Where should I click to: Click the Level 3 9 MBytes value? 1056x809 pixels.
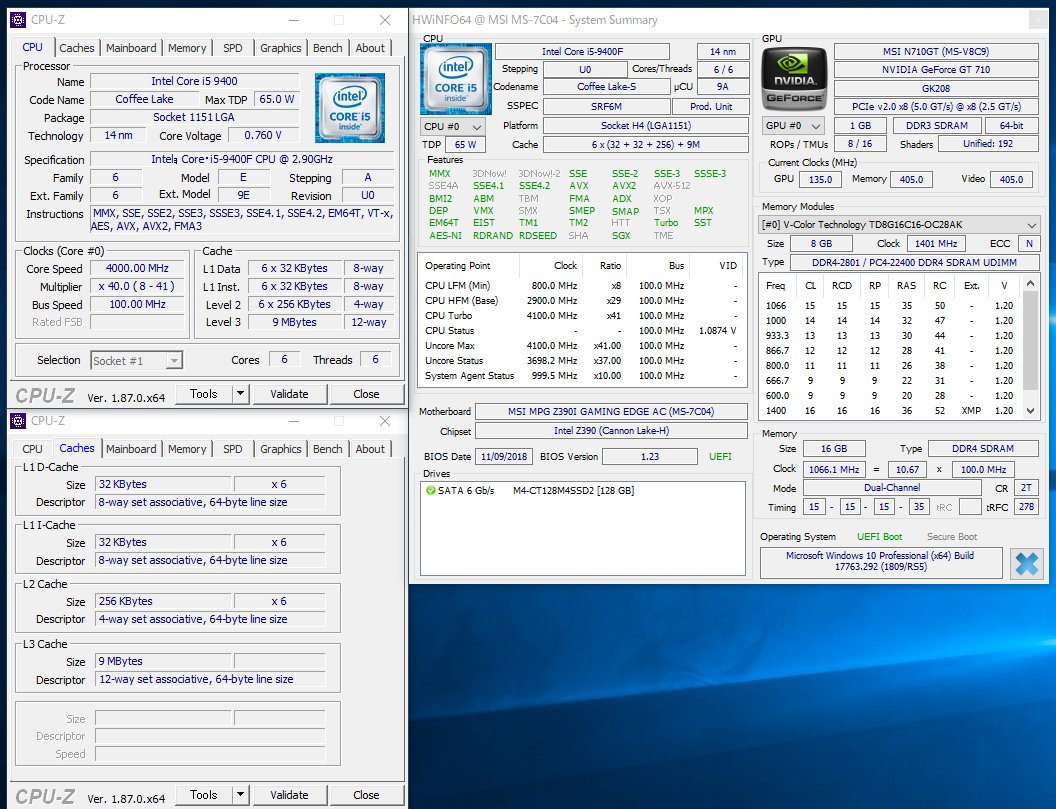pos(294,322)
